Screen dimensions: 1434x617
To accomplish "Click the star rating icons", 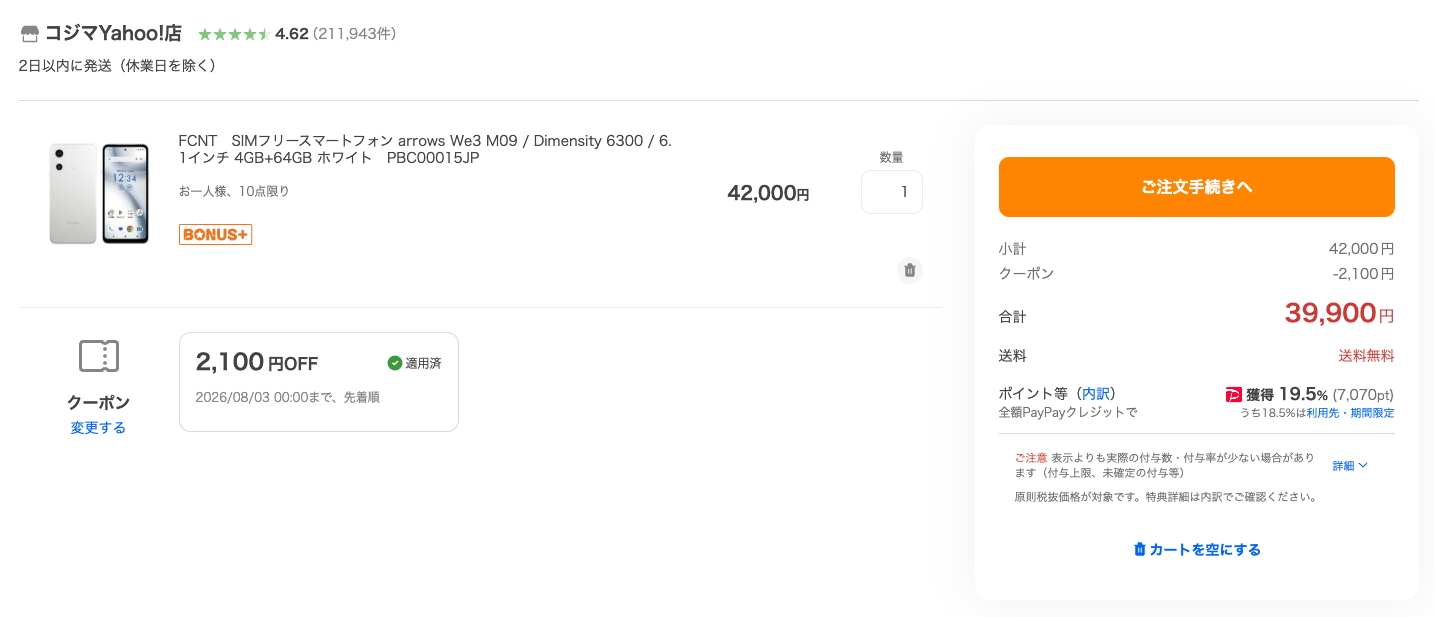I will [233, 34].
